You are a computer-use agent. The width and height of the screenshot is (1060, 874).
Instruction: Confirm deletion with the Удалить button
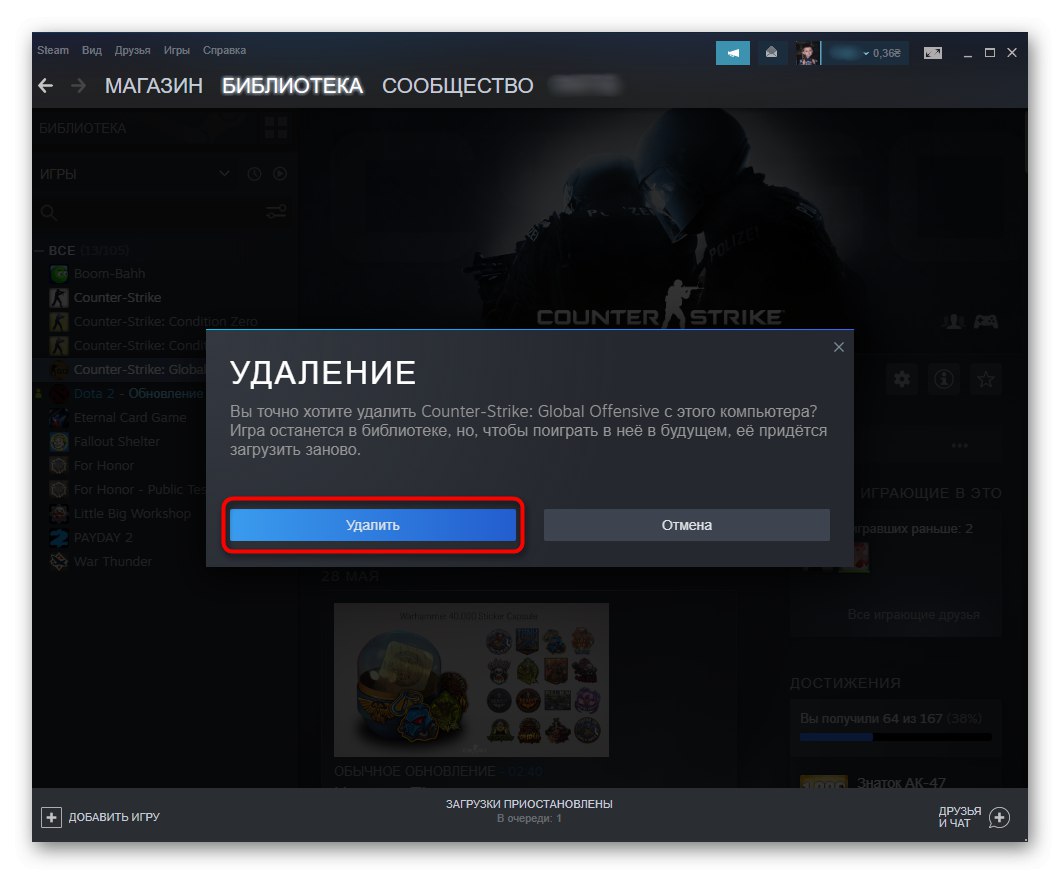tap(372, 525)
